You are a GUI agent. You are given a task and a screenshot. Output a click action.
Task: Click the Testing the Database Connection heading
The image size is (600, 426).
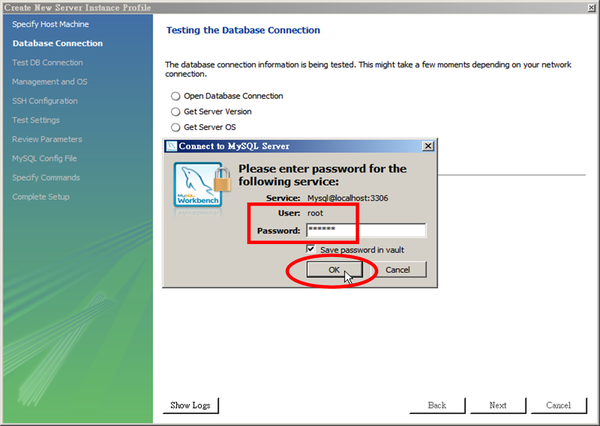[x=243, y=30]
